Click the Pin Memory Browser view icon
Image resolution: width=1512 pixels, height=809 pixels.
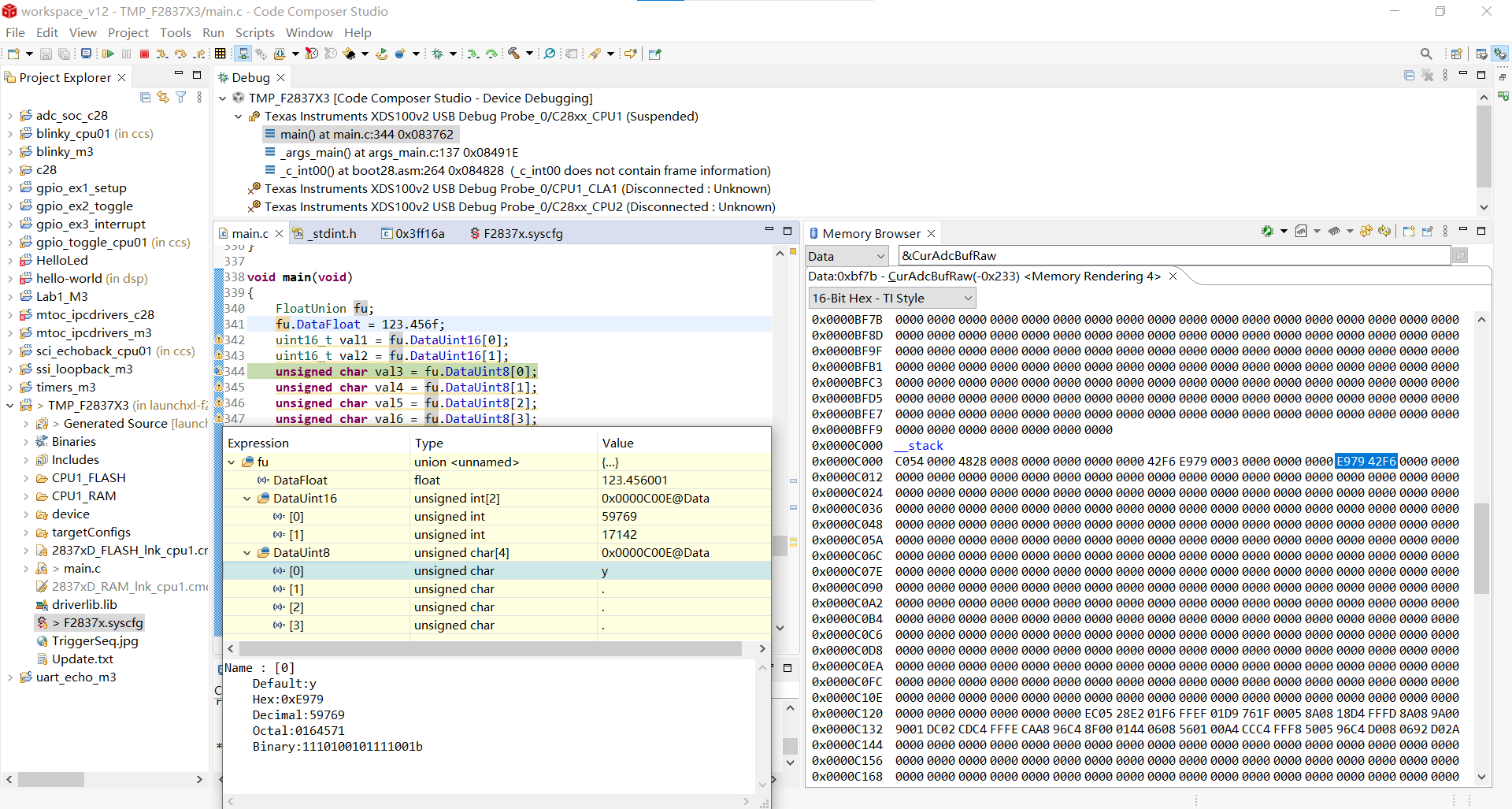pyautogui.click(x=1428, y=232)
